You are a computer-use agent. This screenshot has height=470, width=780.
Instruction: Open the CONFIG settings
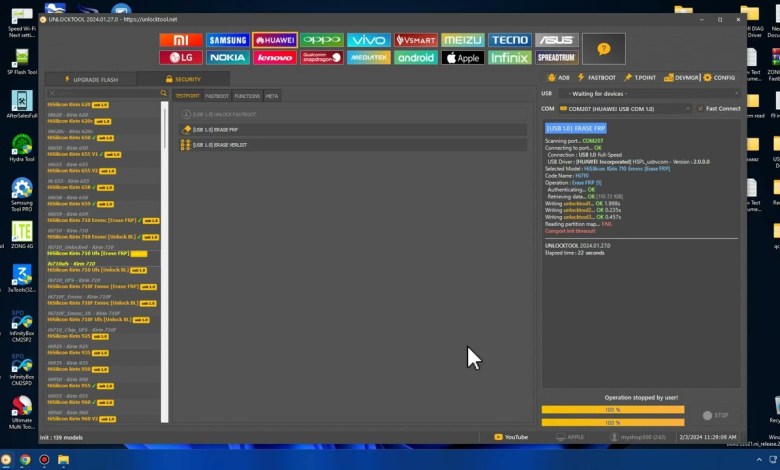[x=719, y=78]
